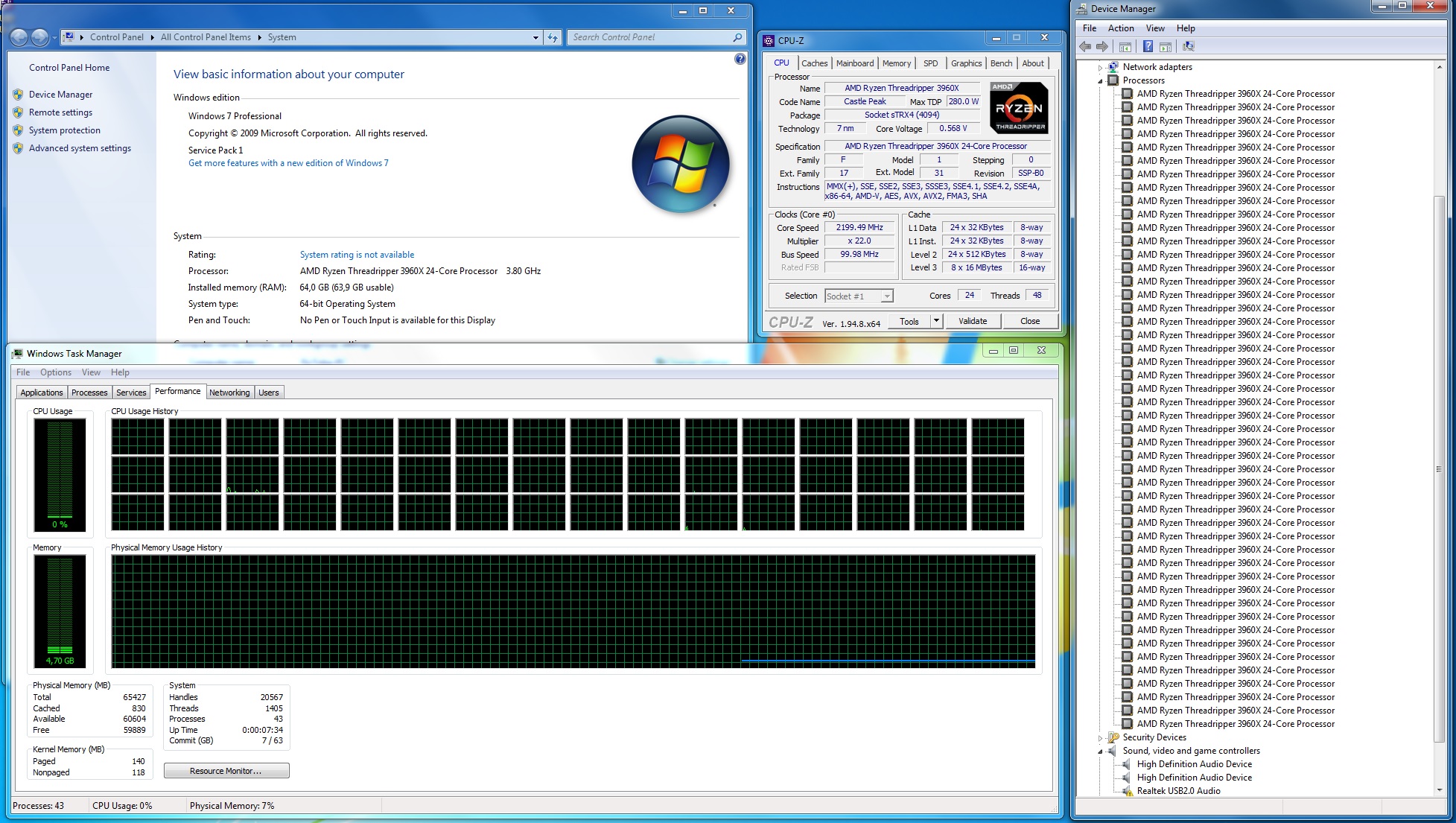Select High Definition Audio Device first entry

coord(1194,764)
